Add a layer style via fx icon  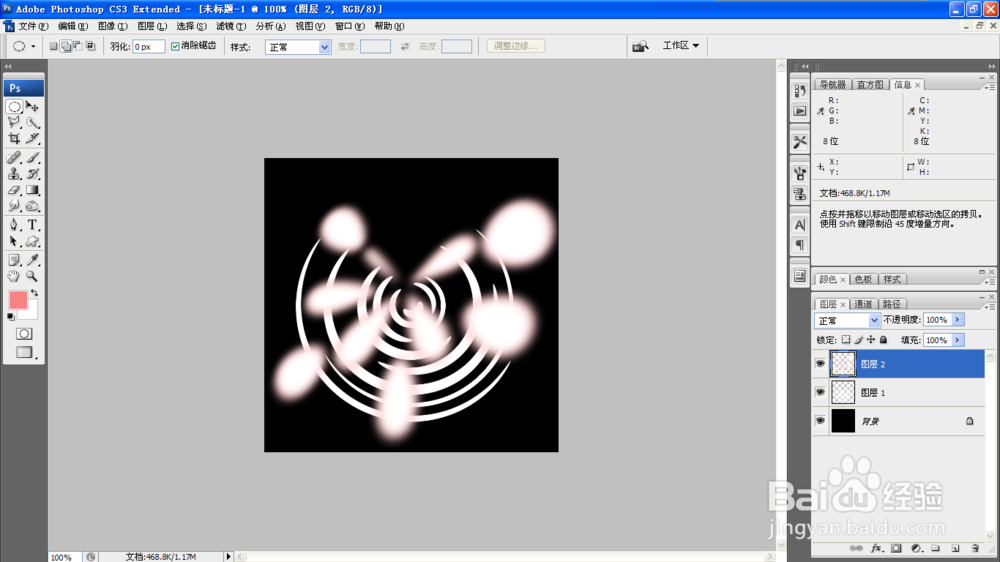[876, 548]
